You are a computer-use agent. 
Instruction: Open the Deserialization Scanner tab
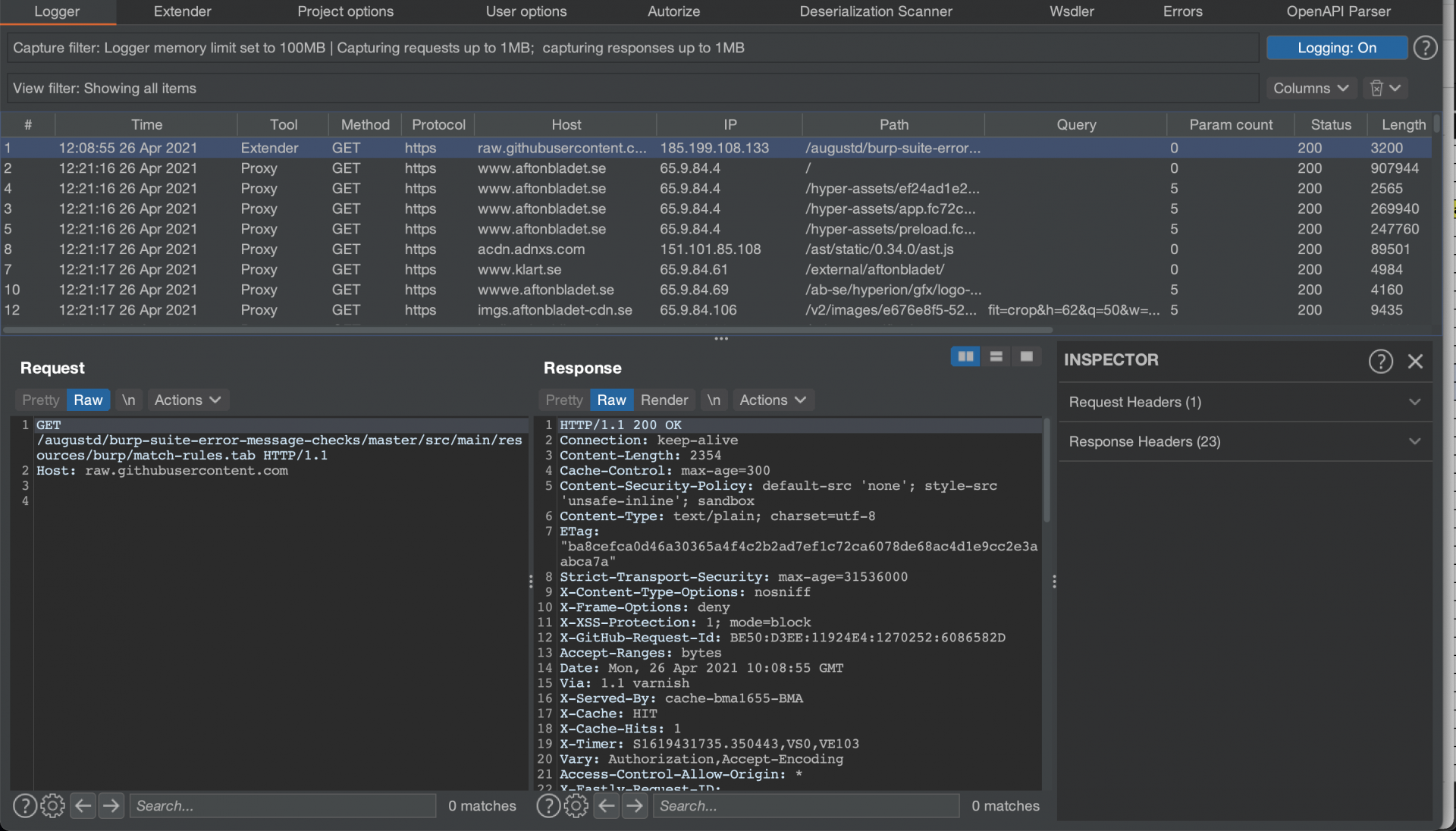(876, 11)
